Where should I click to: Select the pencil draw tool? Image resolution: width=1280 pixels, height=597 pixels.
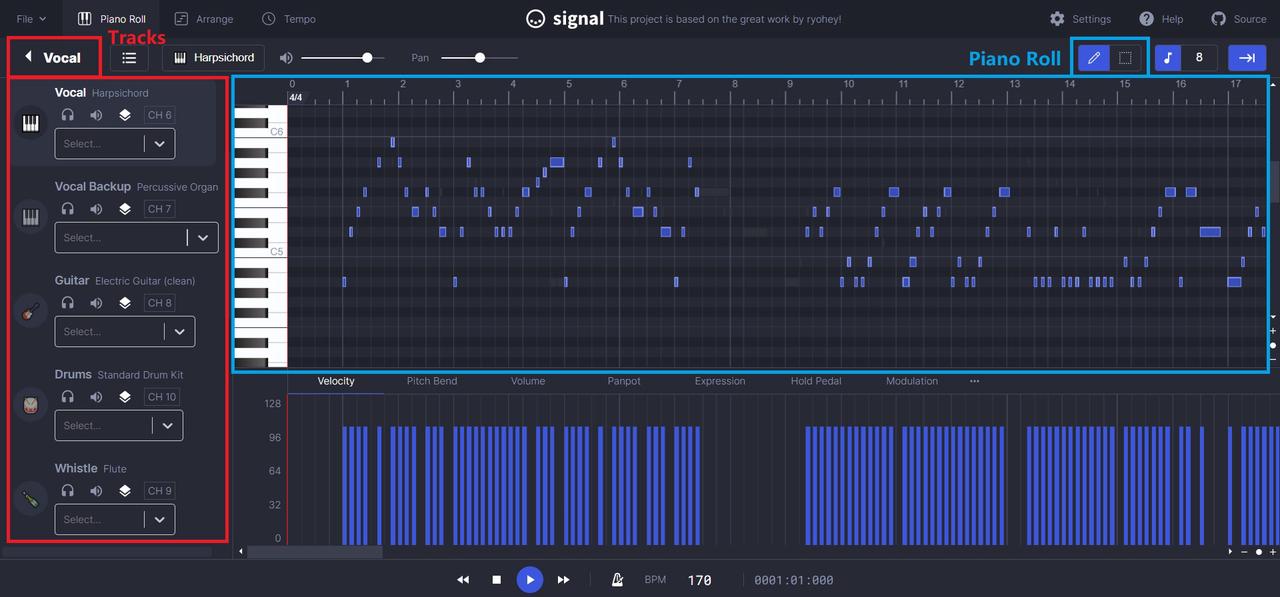(1094, 58)
